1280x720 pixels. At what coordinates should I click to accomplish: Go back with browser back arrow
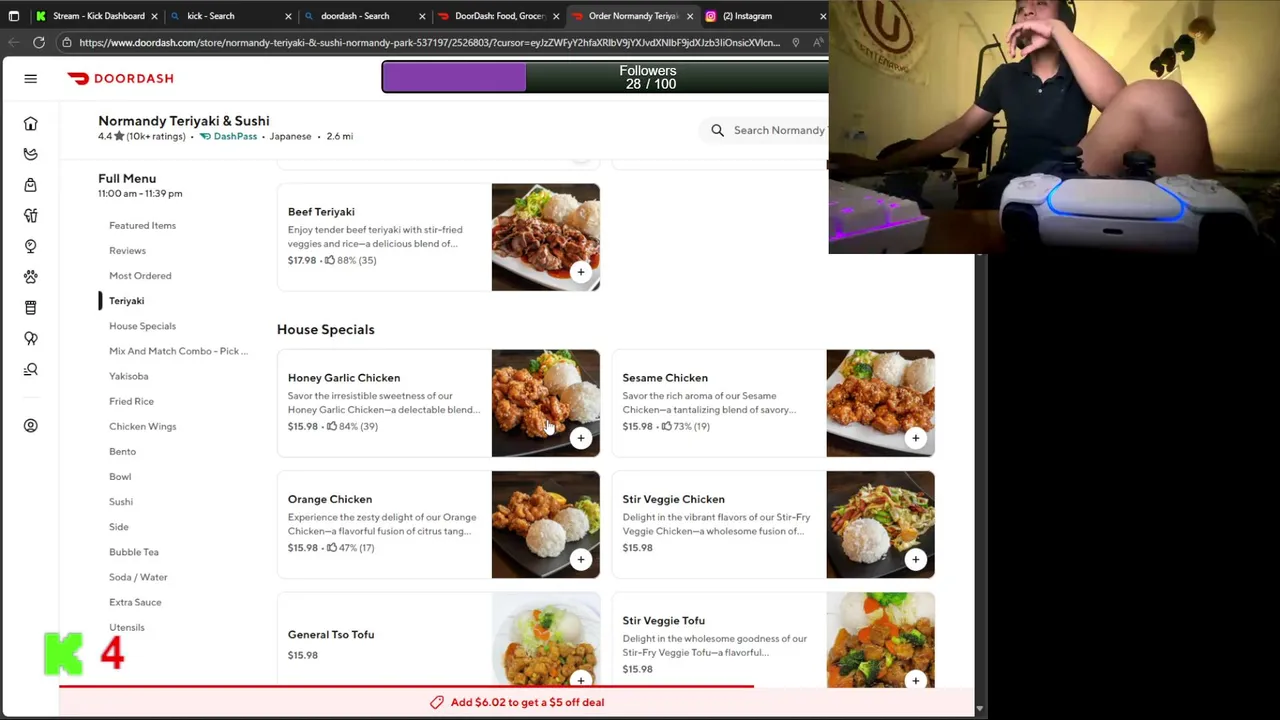(x=14, y=42)
